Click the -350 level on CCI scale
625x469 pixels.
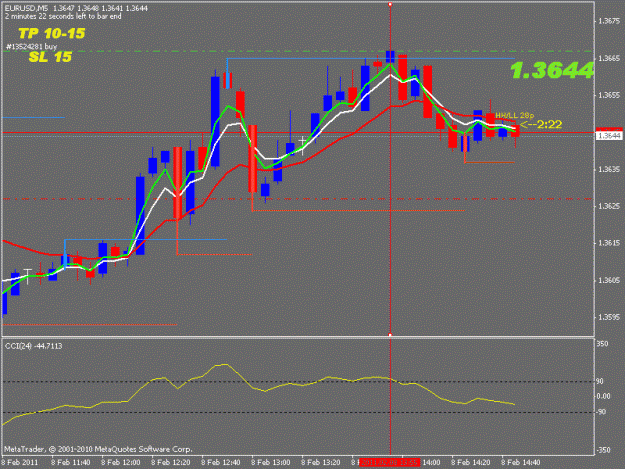click(603, 450)
